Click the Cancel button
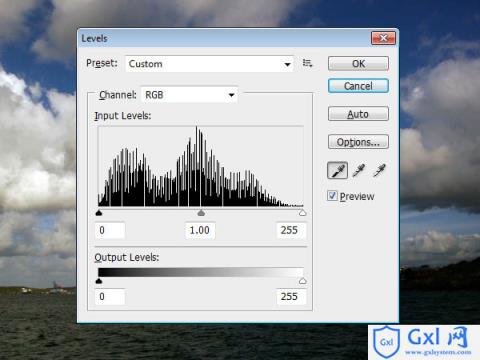Screen dimensions: 480x360 coord(358,86)
